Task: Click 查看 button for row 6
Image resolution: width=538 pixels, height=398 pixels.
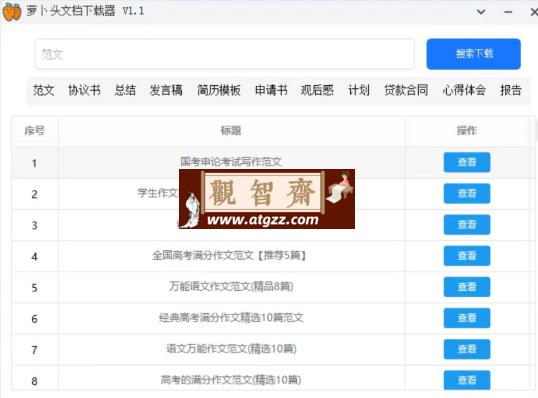Action: 467,318
